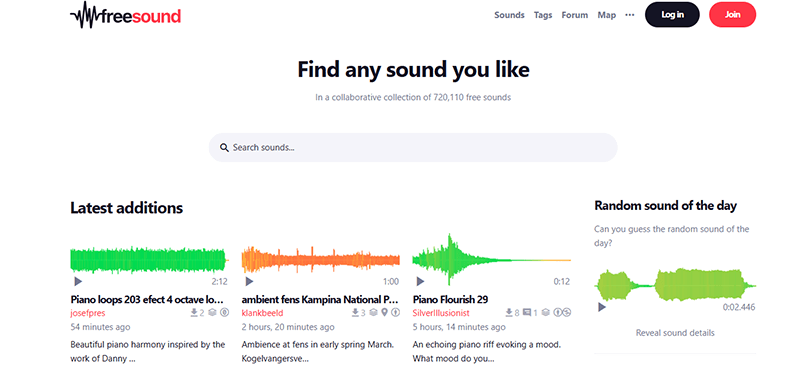The image size is (800, 365).
Task: Click the random sound of the day waveform
Action: coord(675,285)
